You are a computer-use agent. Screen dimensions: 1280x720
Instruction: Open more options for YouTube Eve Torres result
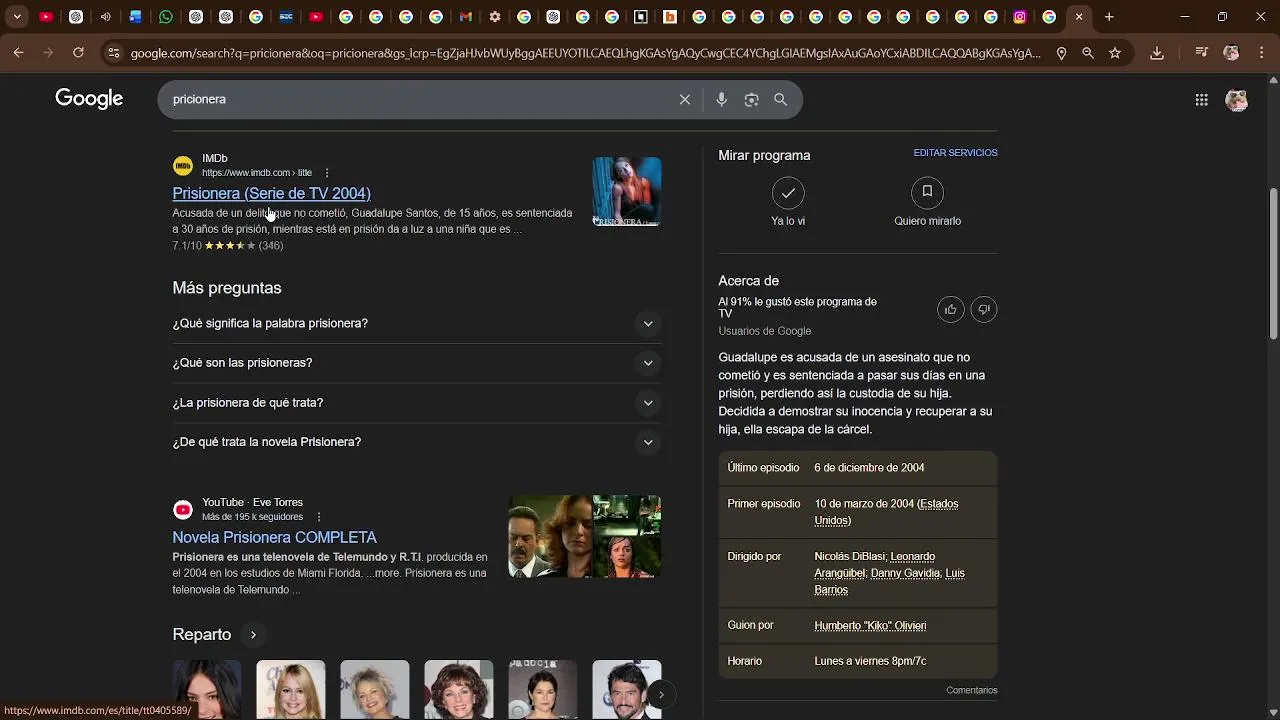coord(319,517)
